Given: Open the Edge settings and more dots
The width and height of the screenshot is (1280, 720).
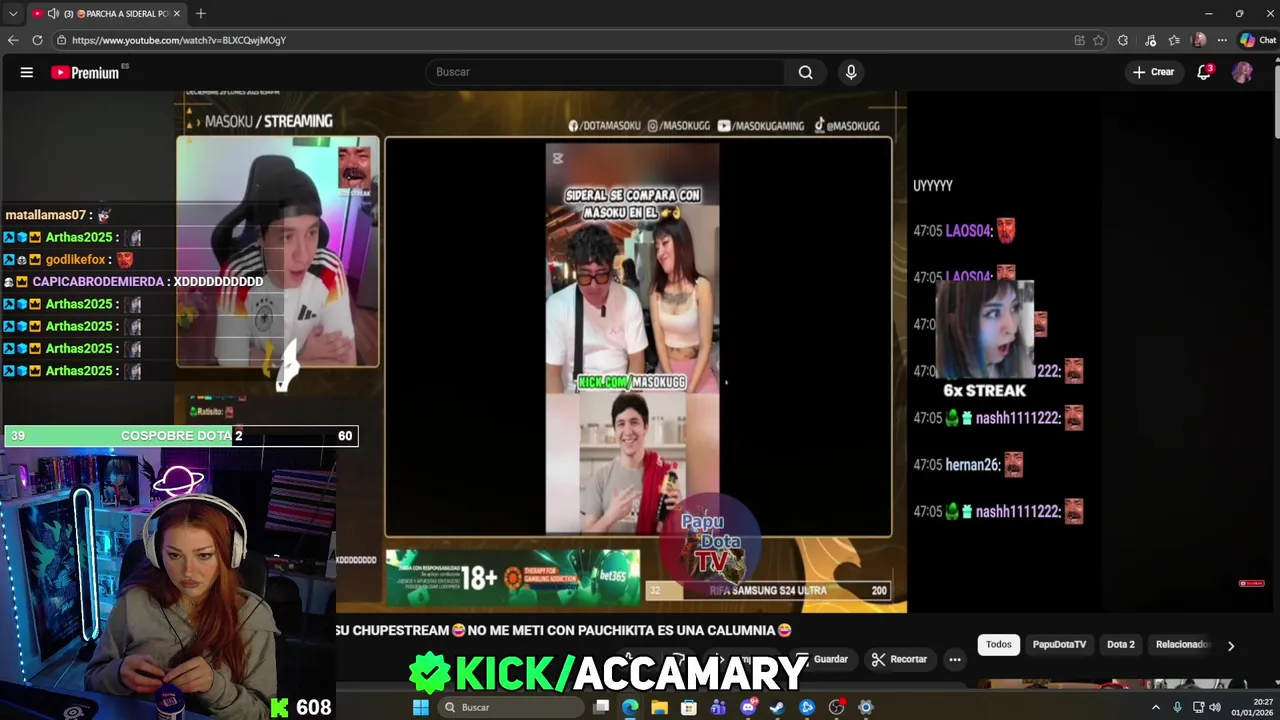Looking at the screenshot, I should [1222, 40].
